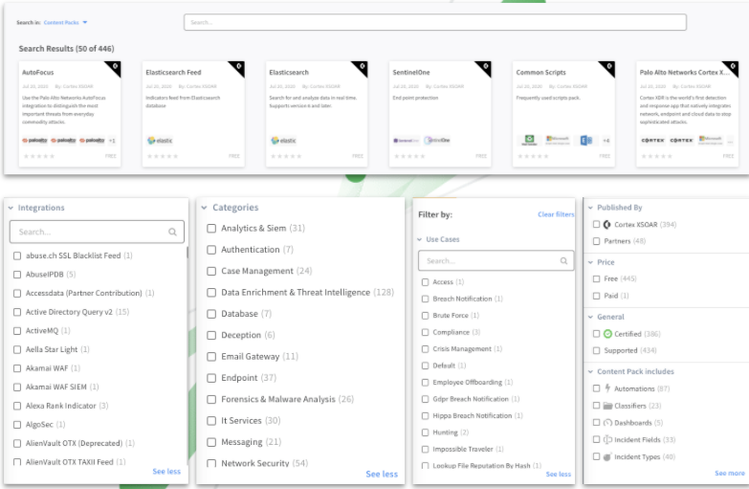Click the star rating on AutoFocus card
The image size is (749, 489).
(39, 156)
